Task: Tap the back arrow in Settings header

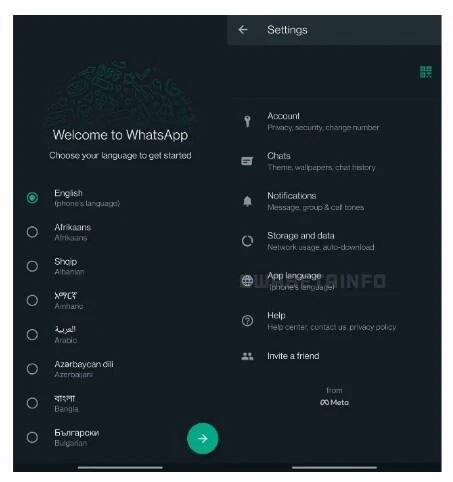Action: tap(243, 30)
